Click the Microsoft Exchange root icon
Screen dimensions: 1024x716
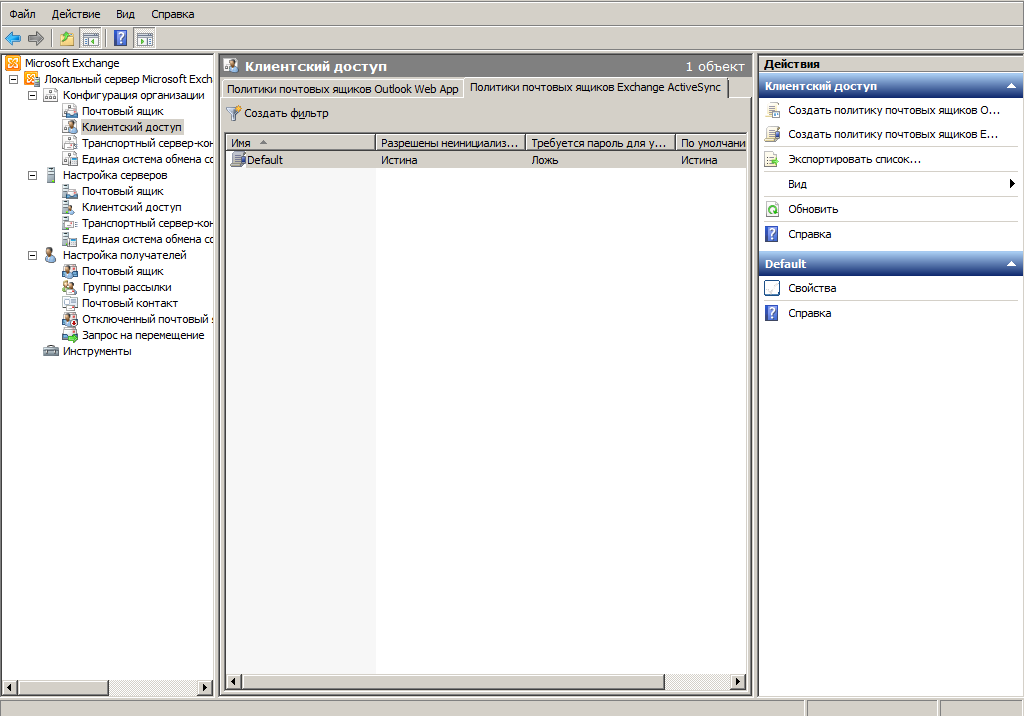(13, 63)
